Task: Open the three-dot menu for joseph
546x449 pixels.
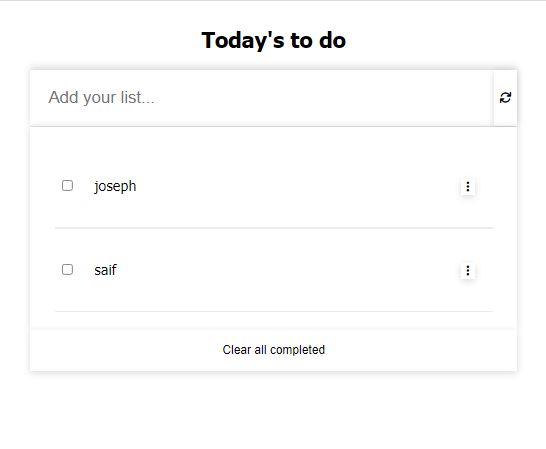Action: 468,187
